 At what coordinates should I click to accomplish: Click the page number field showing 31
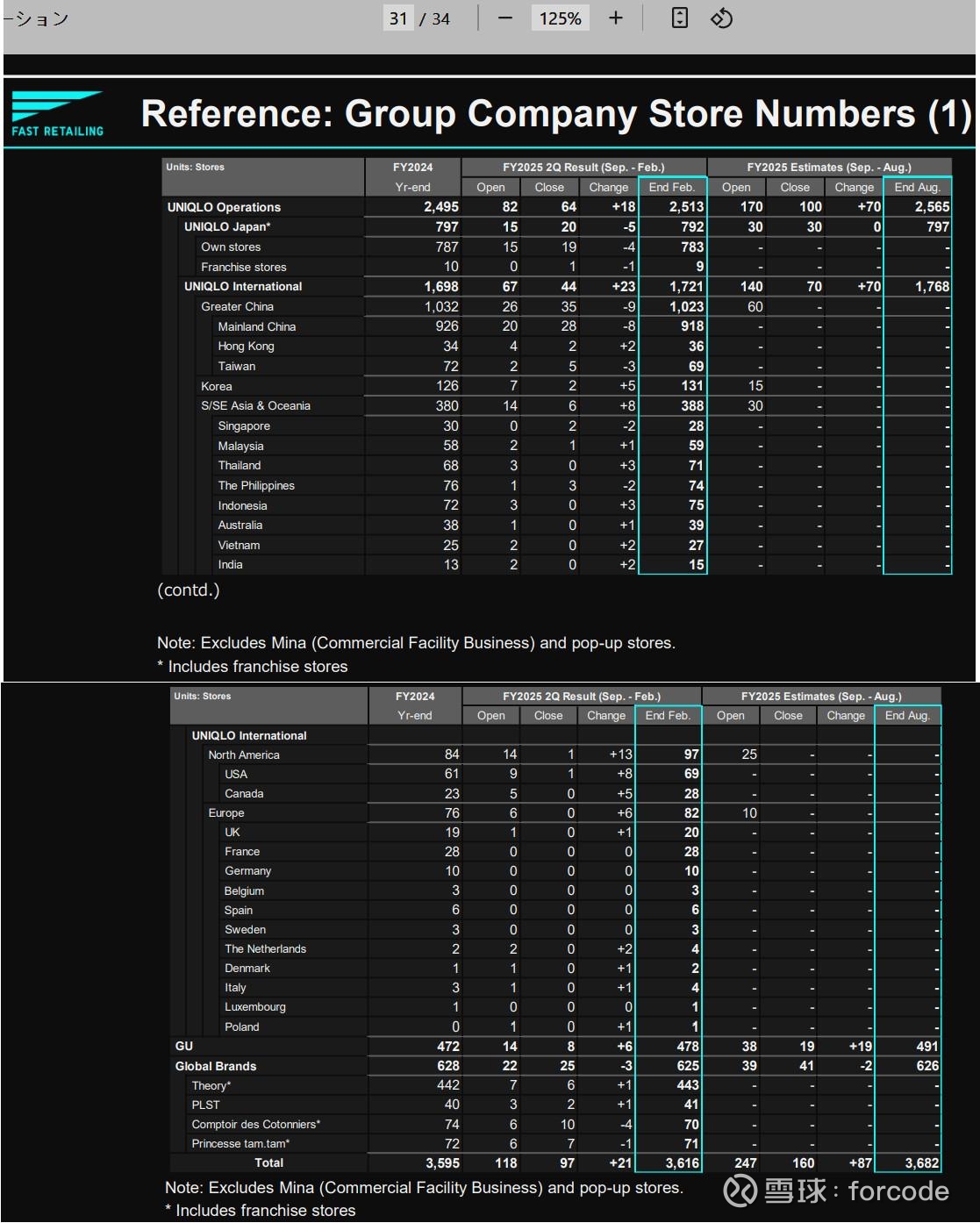pyautogui.click(x=398, y=18)
